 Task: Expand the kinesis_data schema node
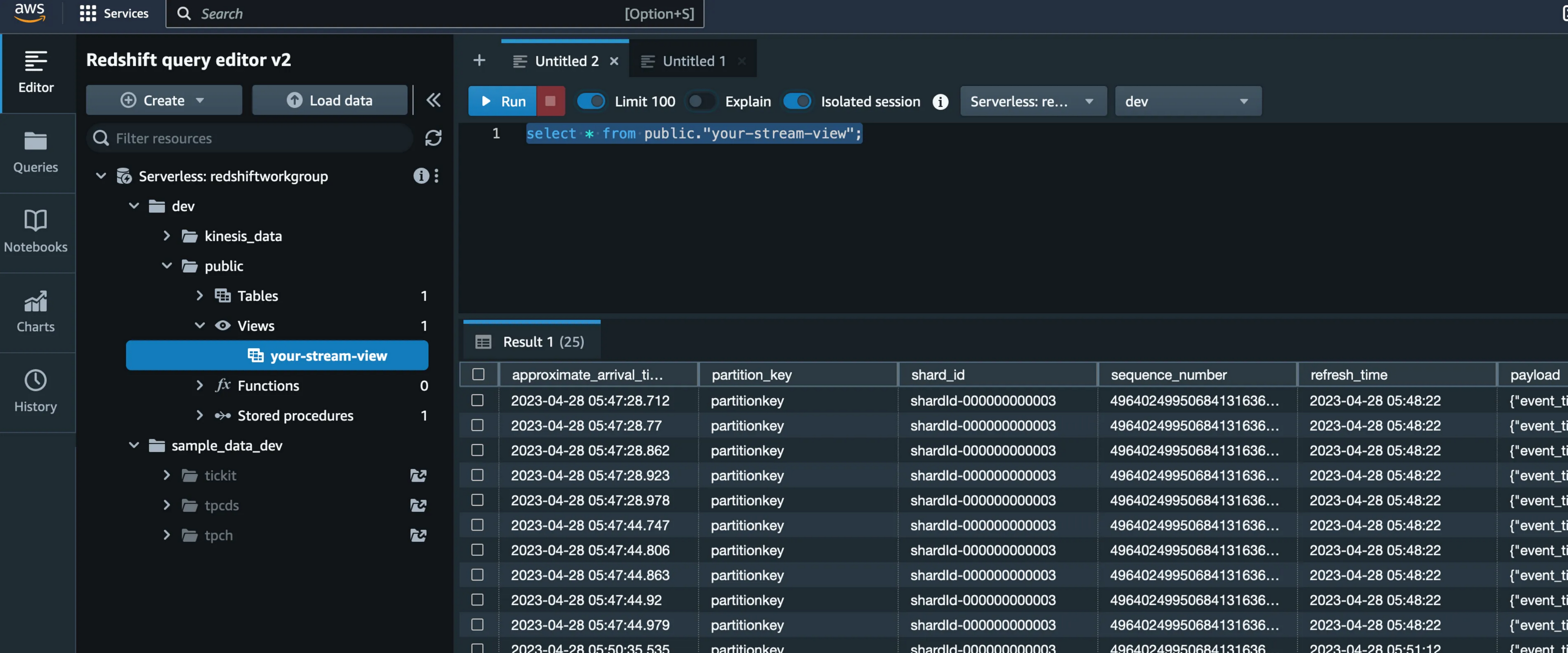pos(166,236)
